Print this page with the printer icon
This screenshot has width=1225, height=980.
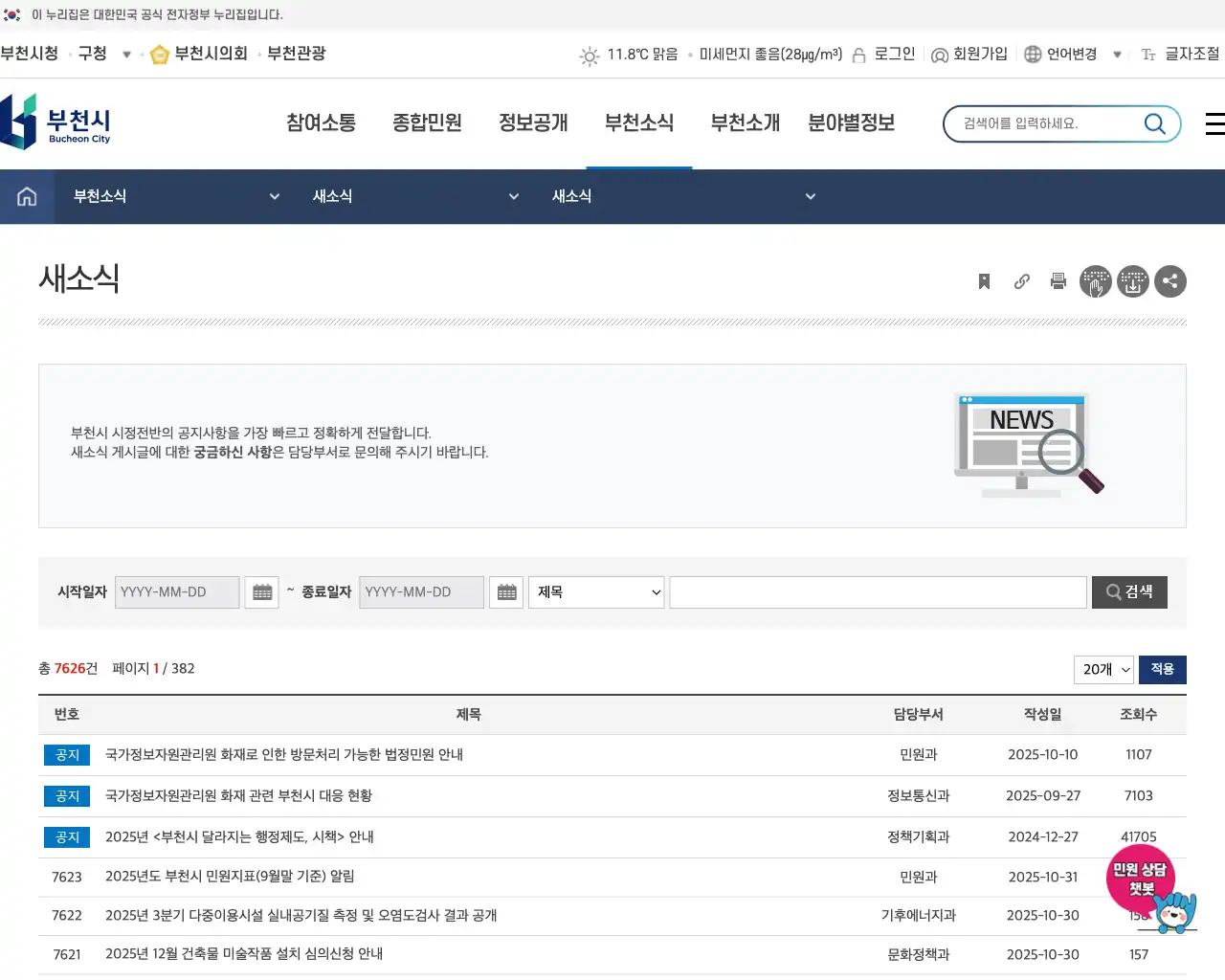coord(1058,280)
